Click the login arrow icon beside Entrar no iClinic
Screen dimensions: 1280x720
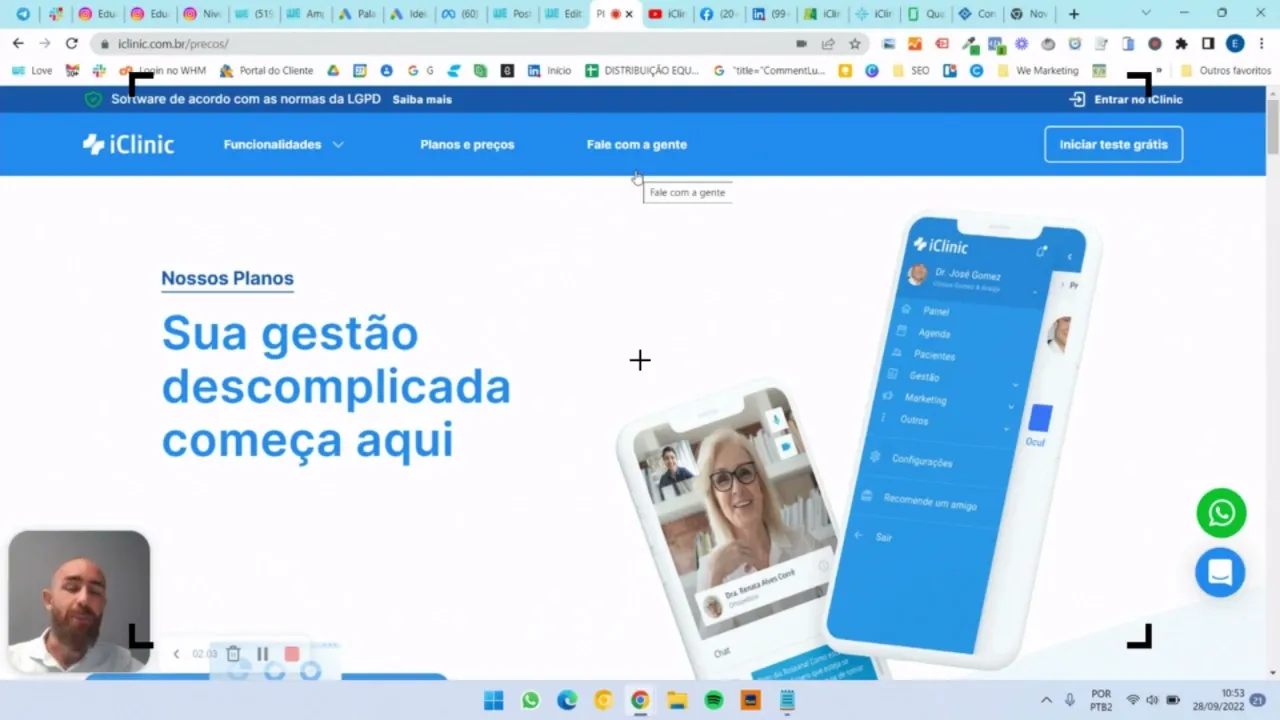[x=1077, y=99]
